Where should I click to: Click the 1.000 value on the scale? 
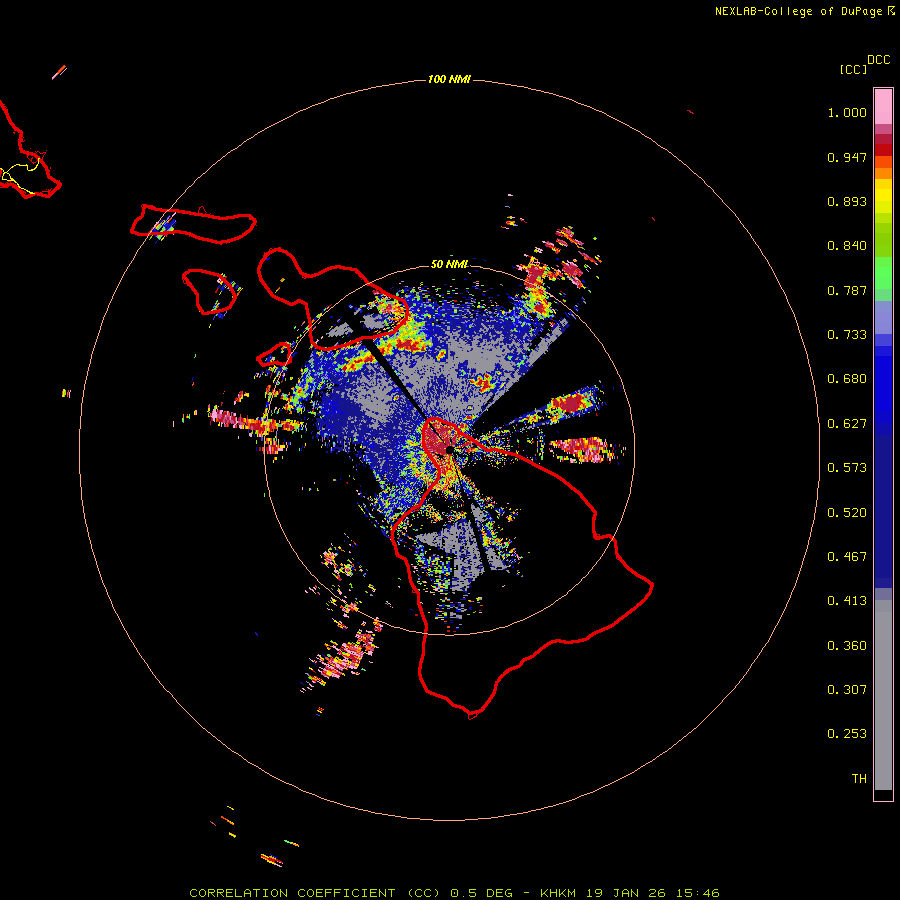[x=847, y=112]
